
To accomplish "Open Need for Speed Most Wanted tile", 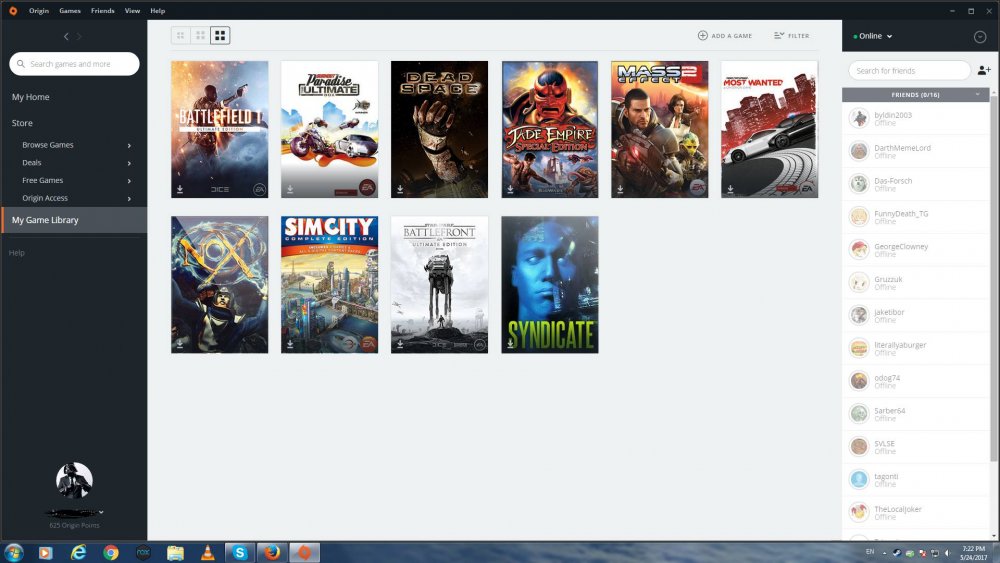I will (770, 129).
